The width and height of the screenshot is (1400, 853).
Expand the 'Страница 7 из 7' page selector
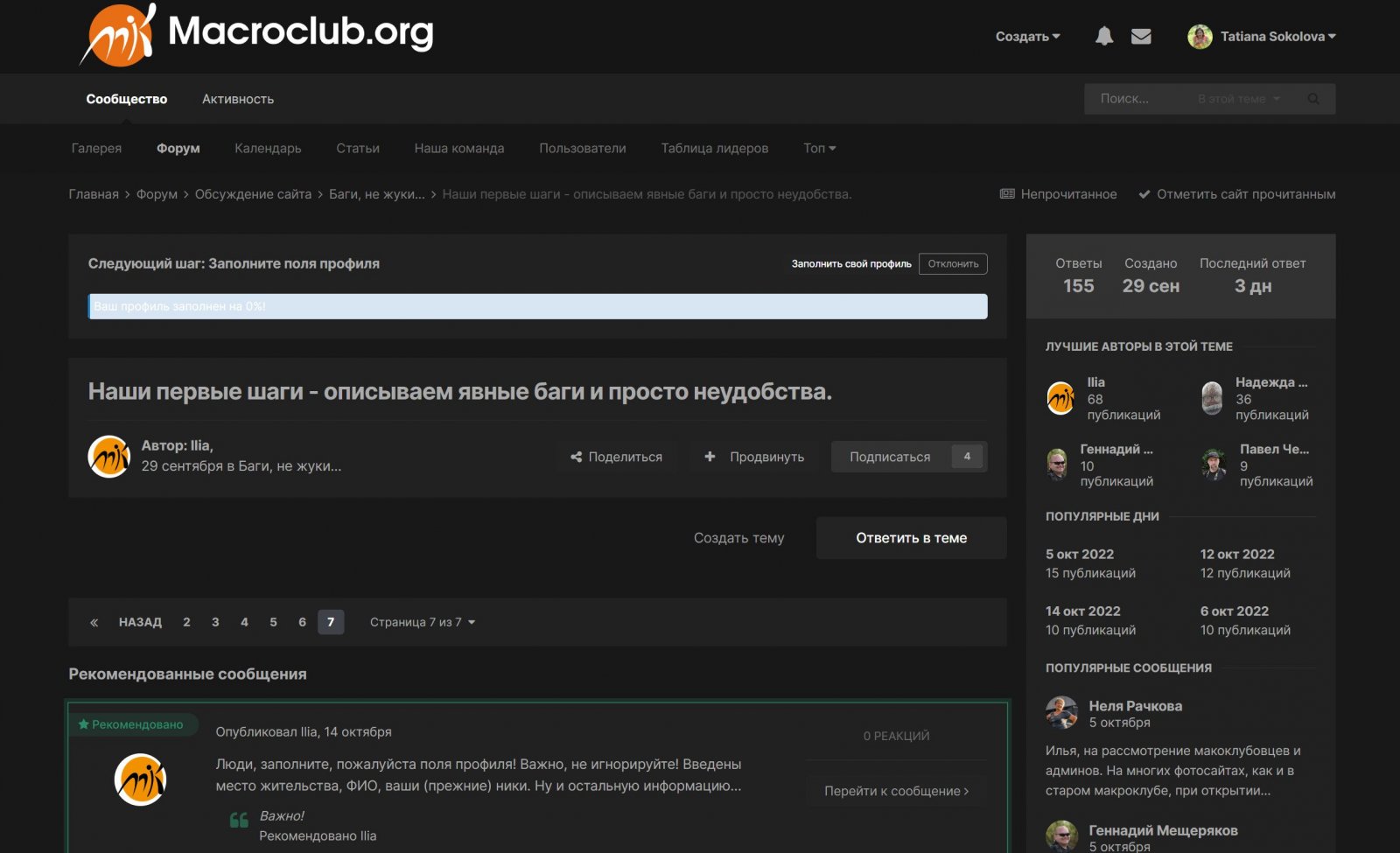pyautogui.click(x=422, y=622)
